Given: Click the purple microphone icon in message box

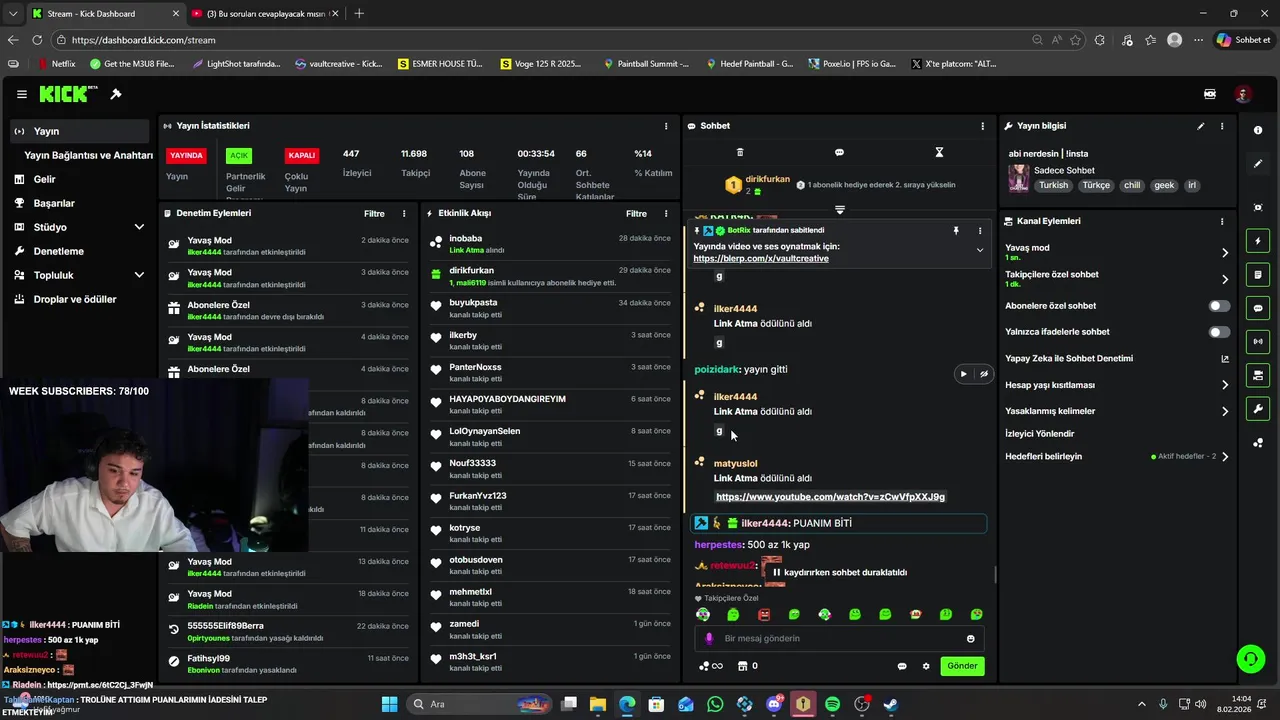Looking at the screenshot, I should pyautogui.click(x=709, y=639).
